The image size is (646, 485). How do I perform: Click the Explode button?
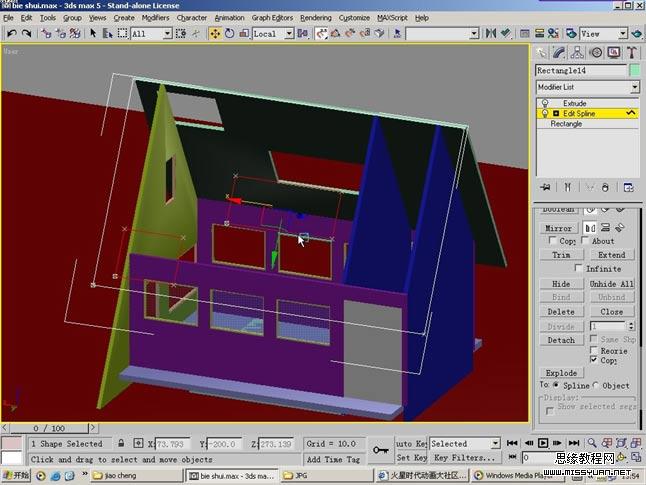(x=561, y=373)
